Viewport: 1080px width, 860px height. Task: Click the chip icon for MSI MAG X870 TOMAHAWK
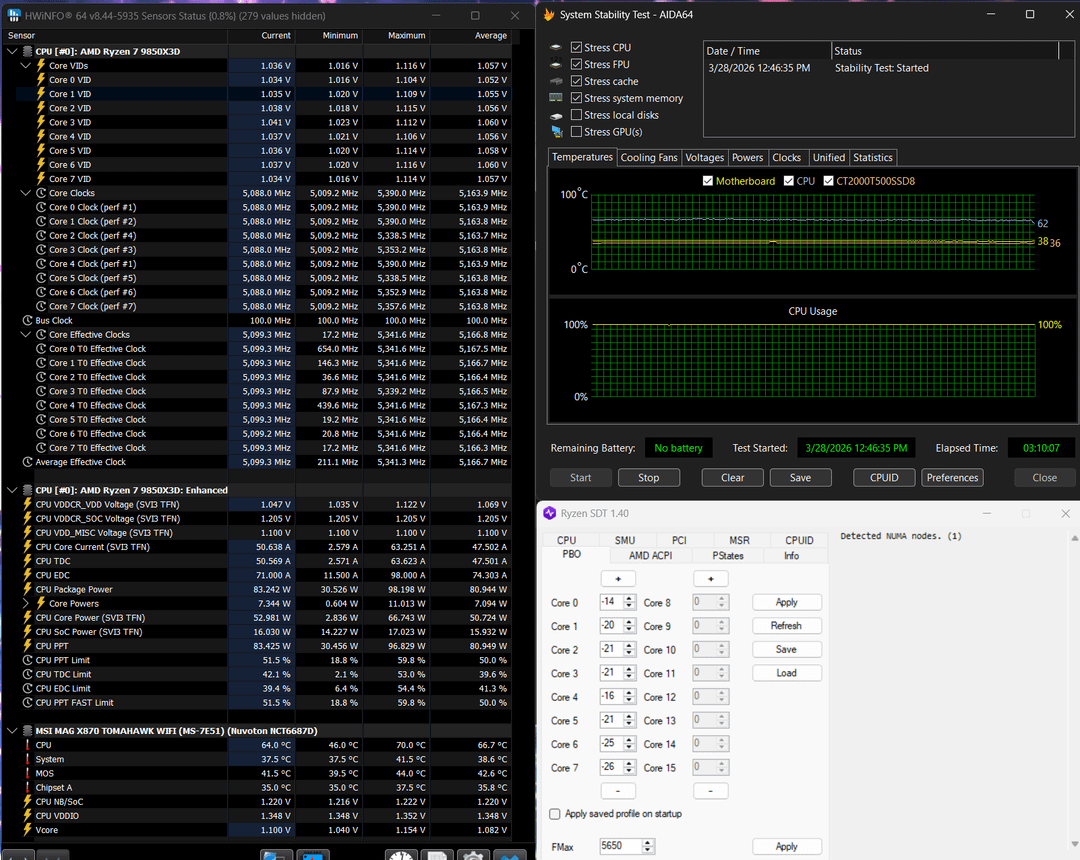(x=26, y=731)
